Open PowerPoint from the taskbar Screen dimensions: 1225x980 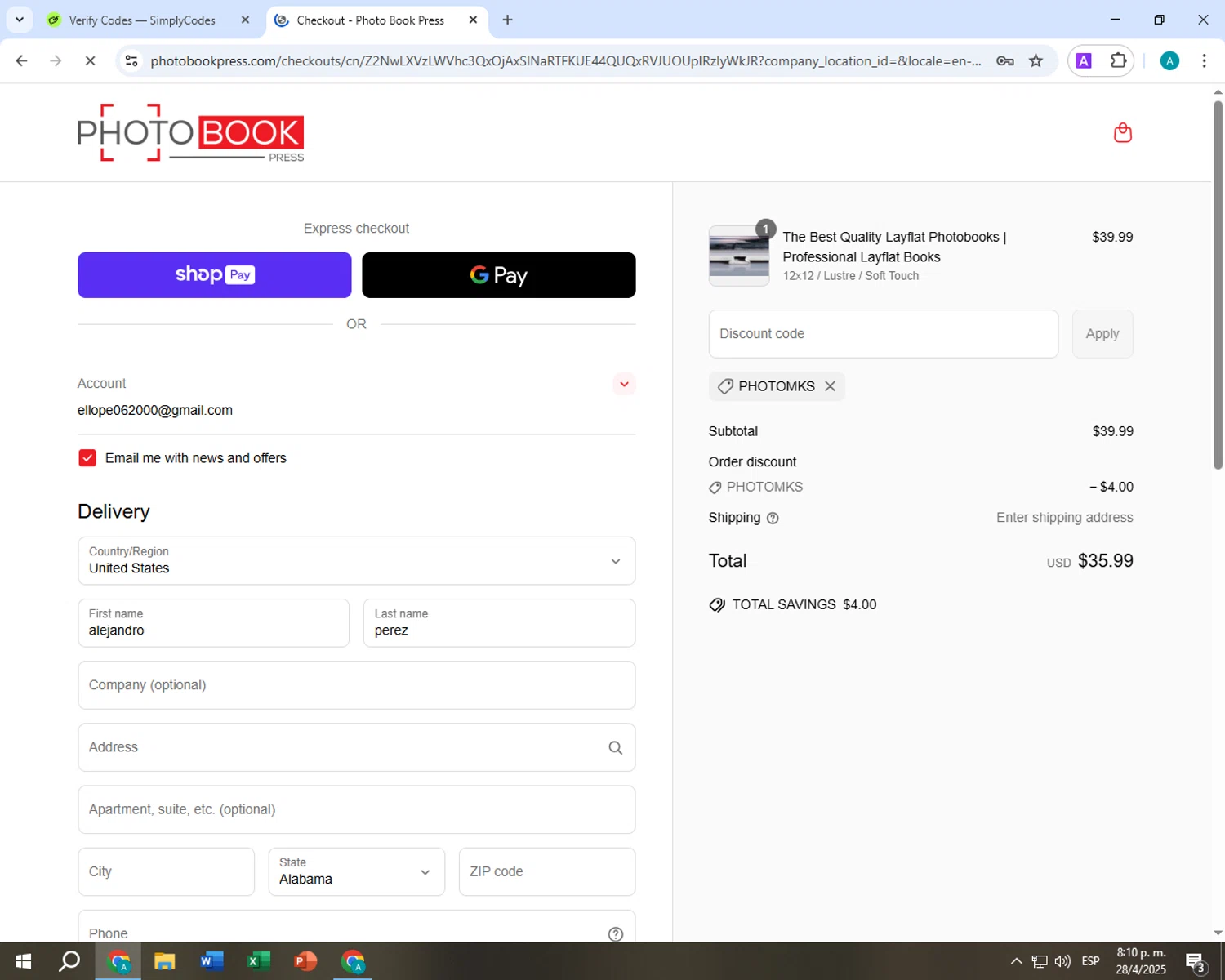pyautogui.click(x=305, y=961)
